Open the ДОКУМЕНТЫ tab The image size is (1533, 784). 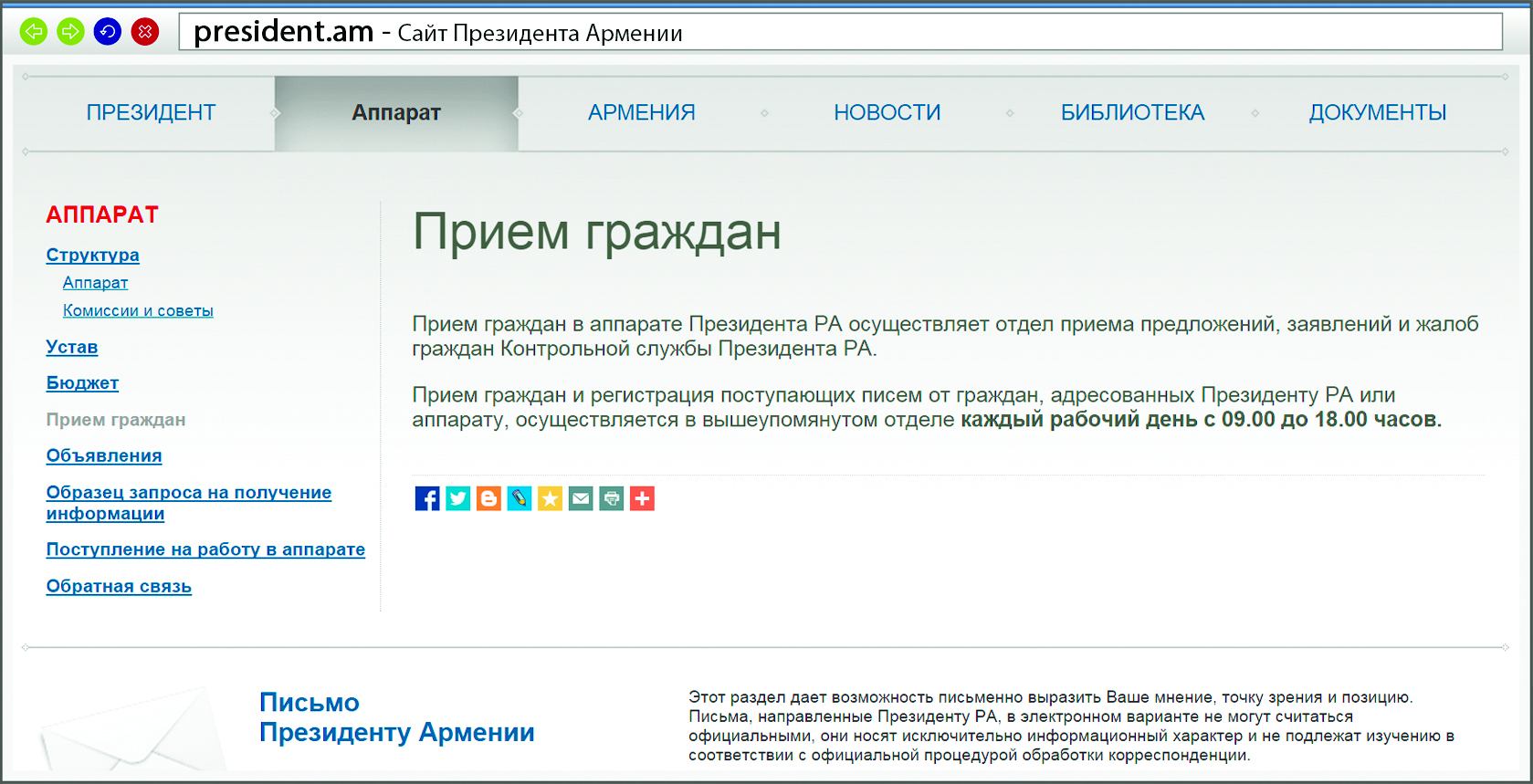click(1378, 113)
